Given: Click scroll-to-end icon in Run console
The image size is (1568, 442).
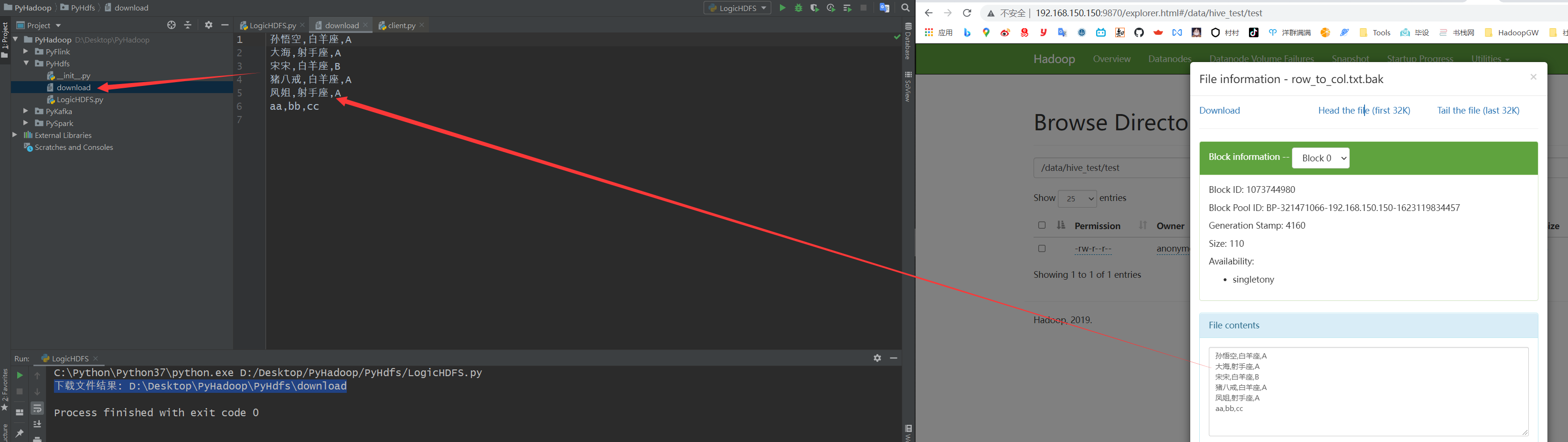Looking at the screenshot, I should pos(37,424).
